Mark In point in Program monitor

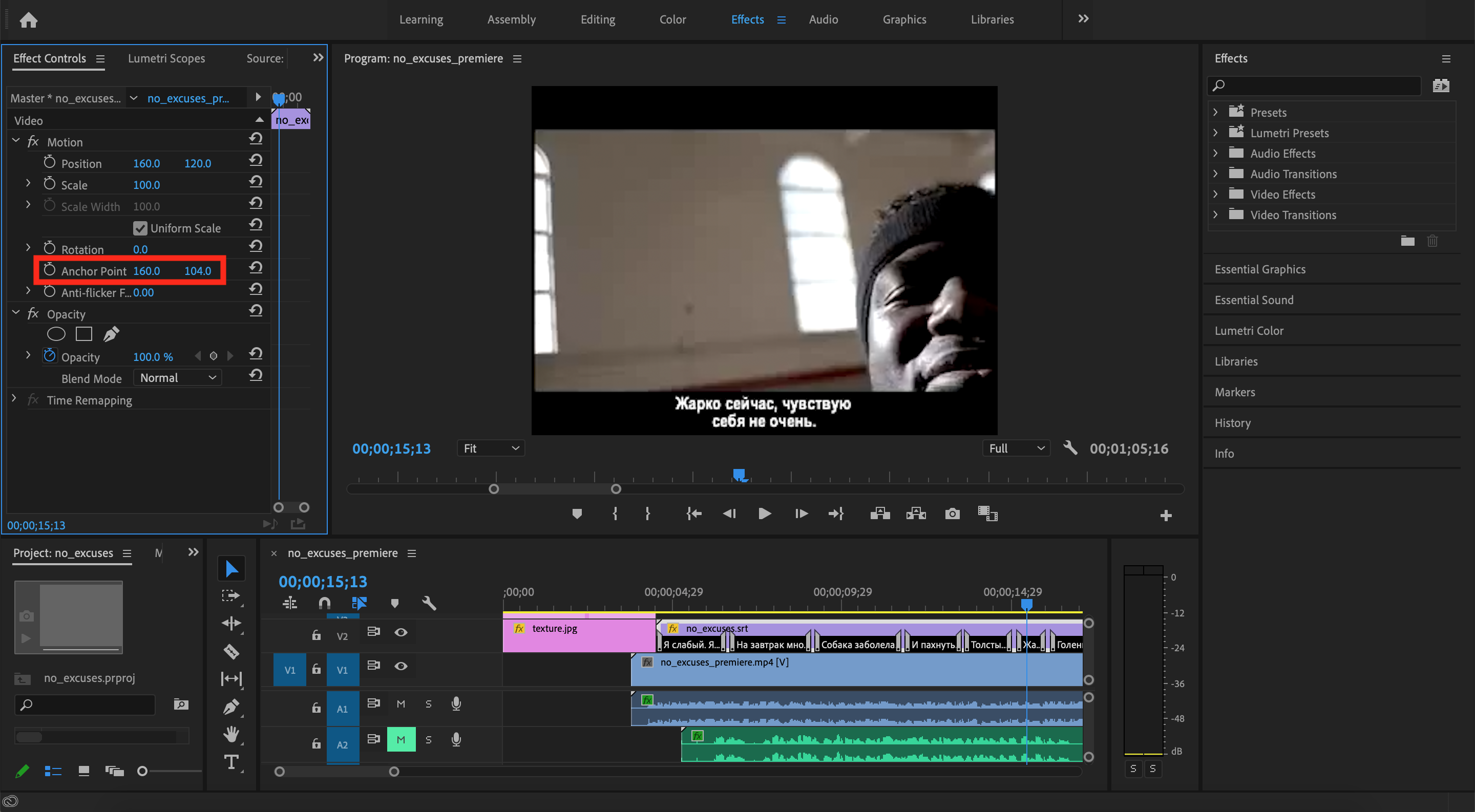click(615, 514)
